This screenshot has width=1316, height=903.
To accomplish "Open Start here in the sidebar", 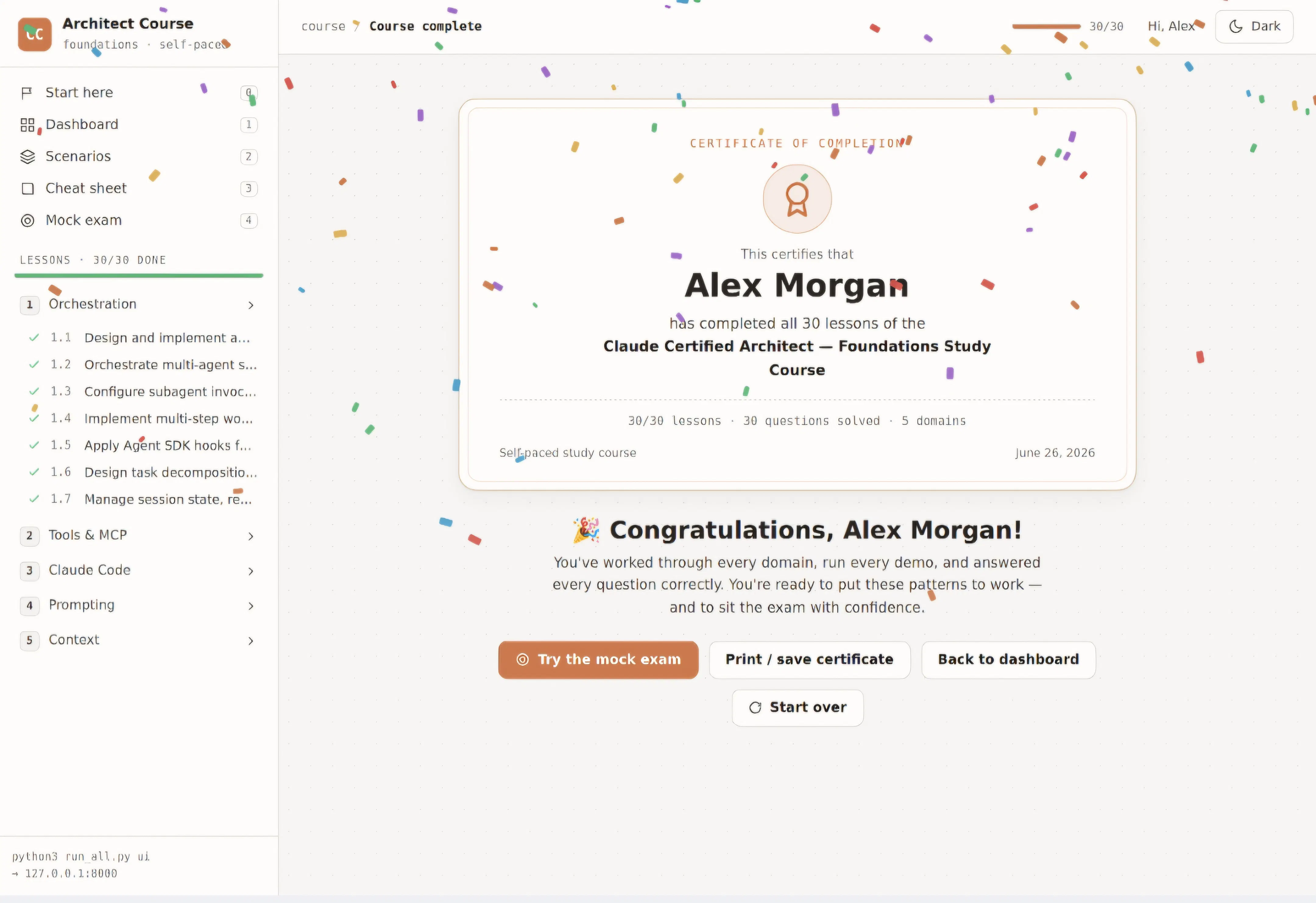I will 139,93.
